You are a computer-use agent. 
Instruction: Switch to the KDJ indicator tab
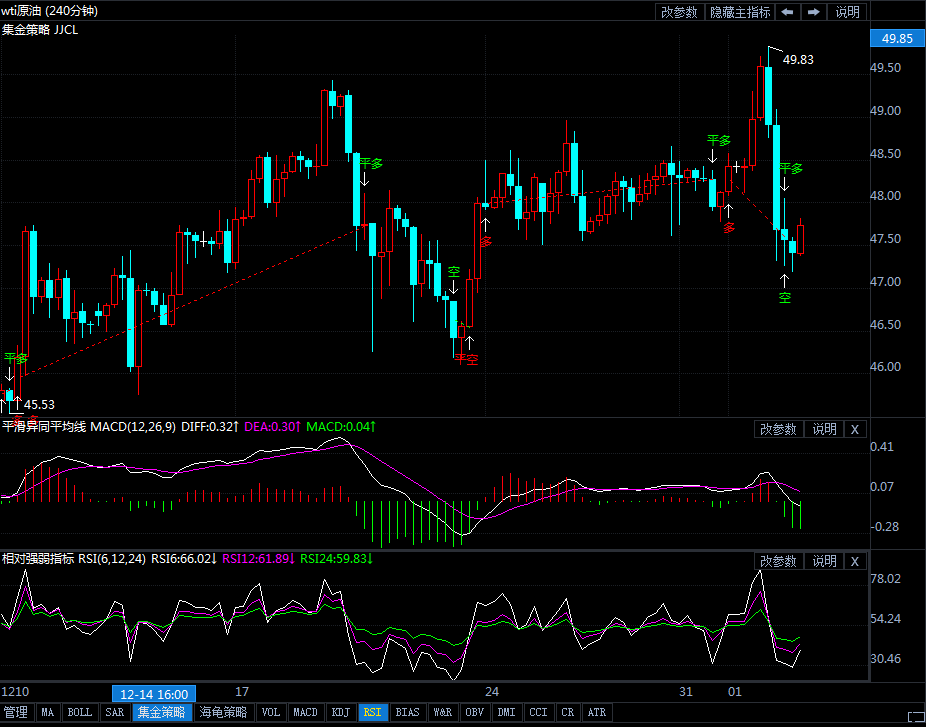340,713
